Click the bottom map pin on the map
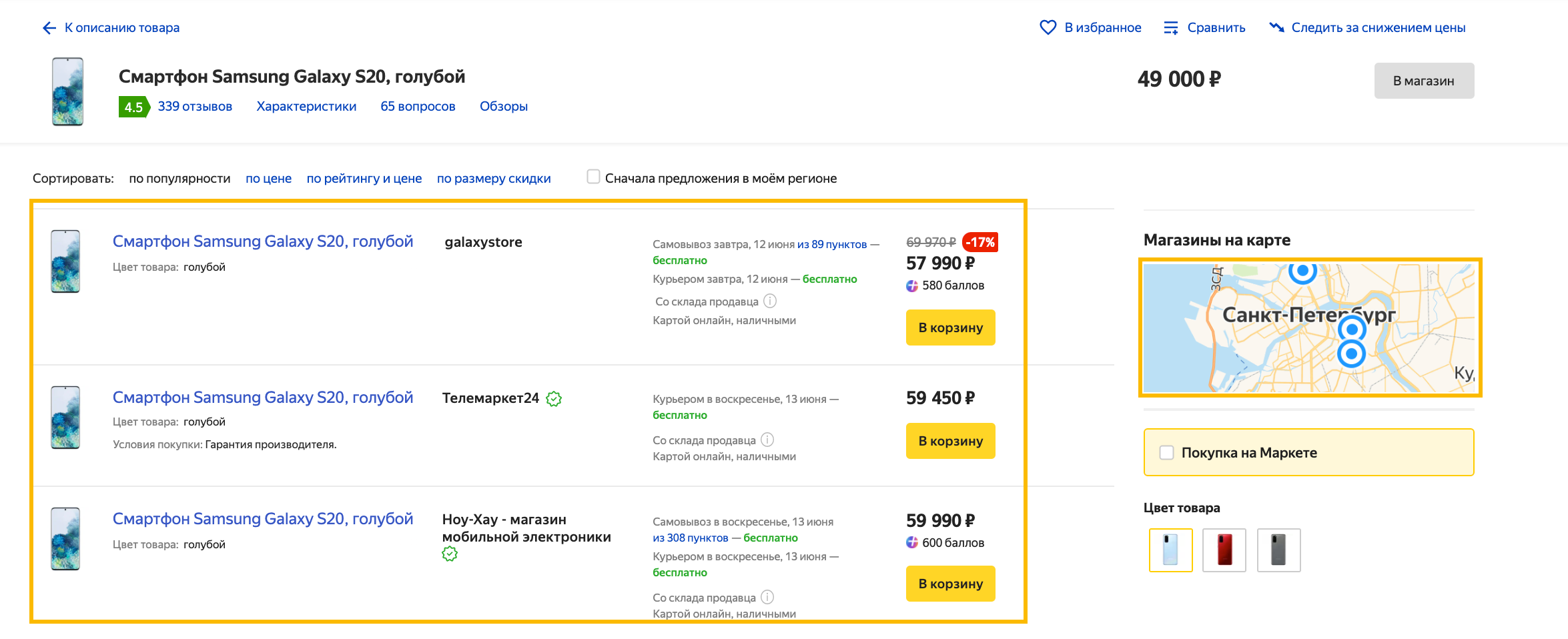This screenshot has width=1568, height=639. (x=1352, y=354)
